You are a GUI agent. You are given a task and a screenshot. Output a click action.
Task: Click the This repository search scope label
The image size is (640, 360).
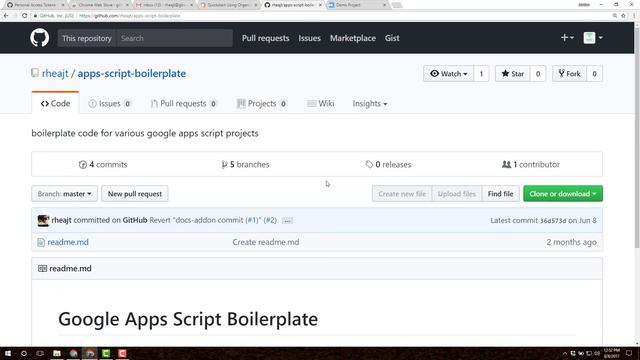point(87,38)
